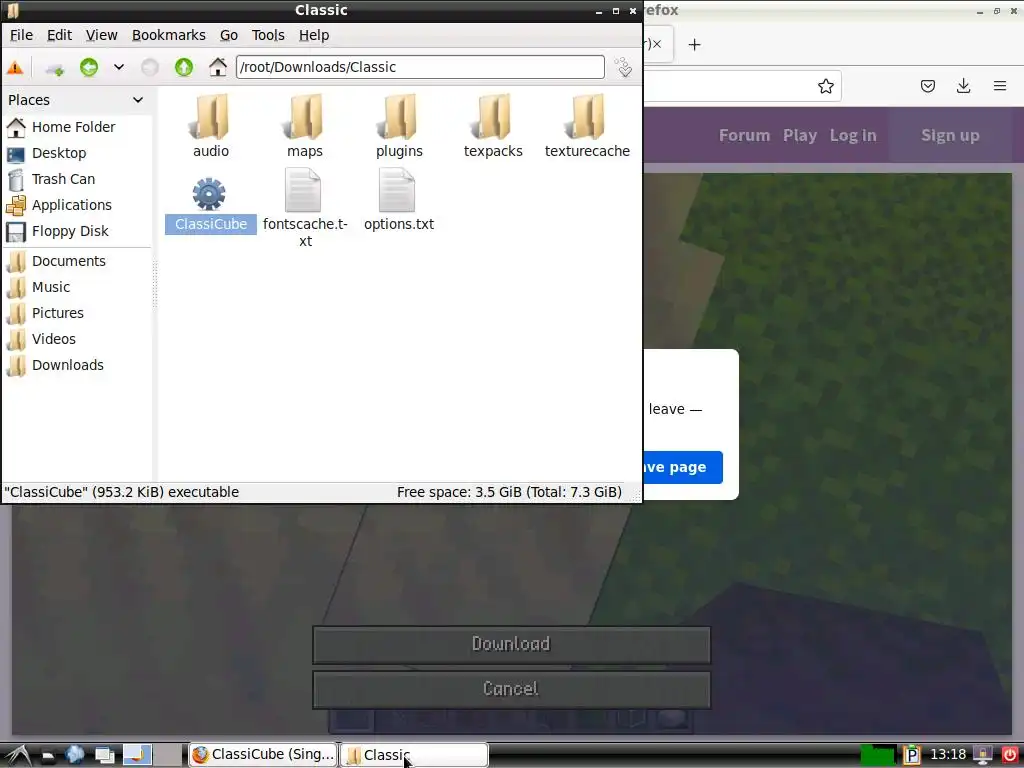Viewport: 1024px width, 768px height.
Task: Open the back history dropdown arrow
Action: tap(119, 67)
